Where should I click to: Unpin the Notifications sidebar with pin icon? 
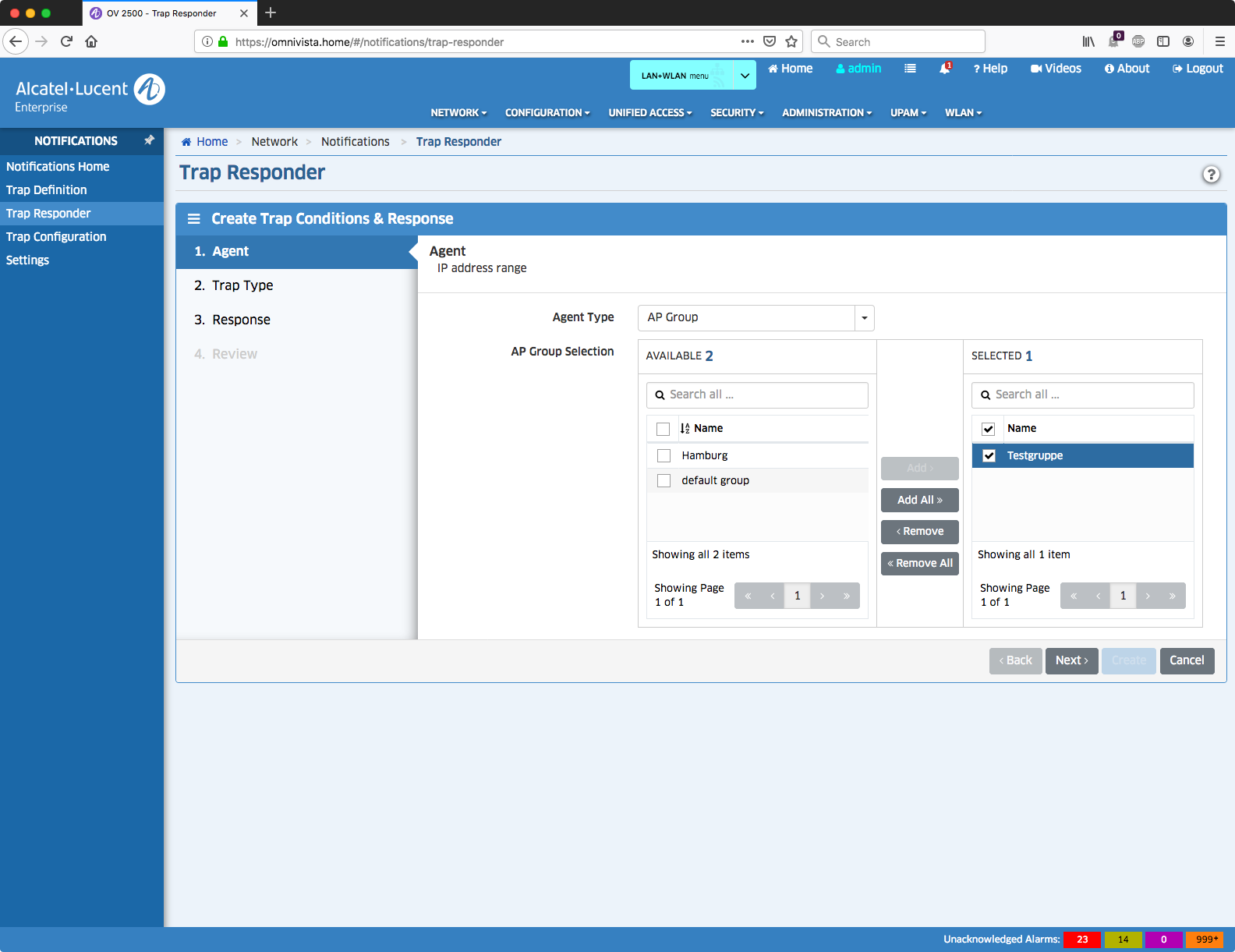[x=149, y=140]
